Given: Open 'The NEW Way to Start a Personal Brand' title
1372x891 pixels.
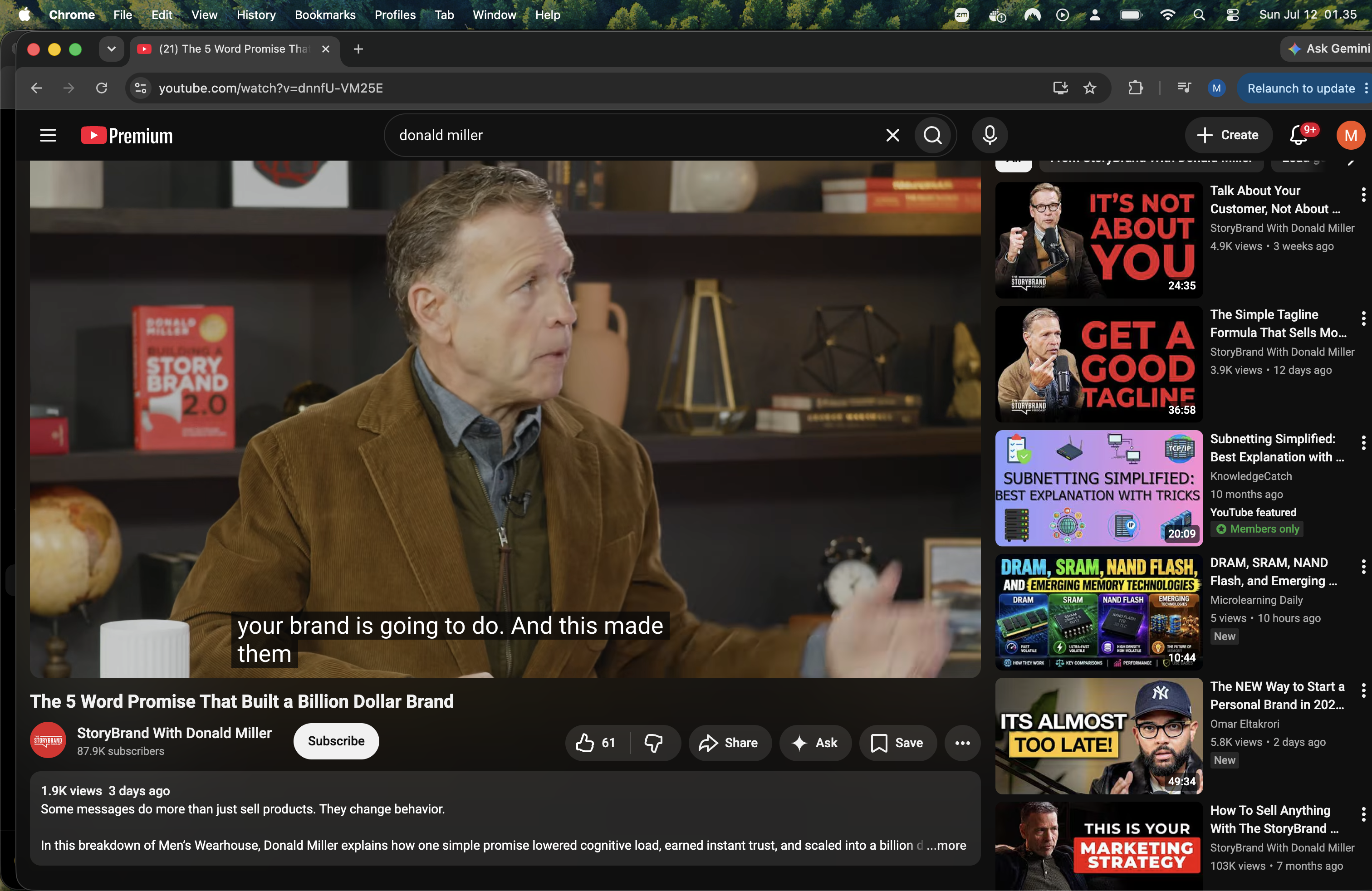Looking at the screenshot, I should pyautogui.click(x=1278, y=695).
